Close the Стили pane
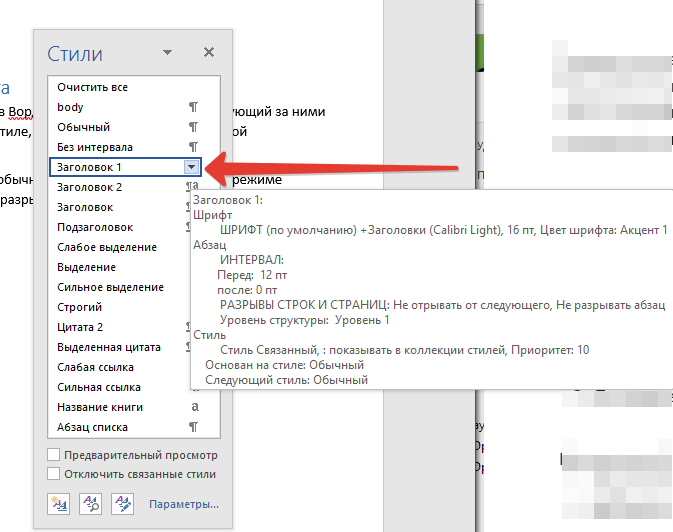 coord(209,52)
